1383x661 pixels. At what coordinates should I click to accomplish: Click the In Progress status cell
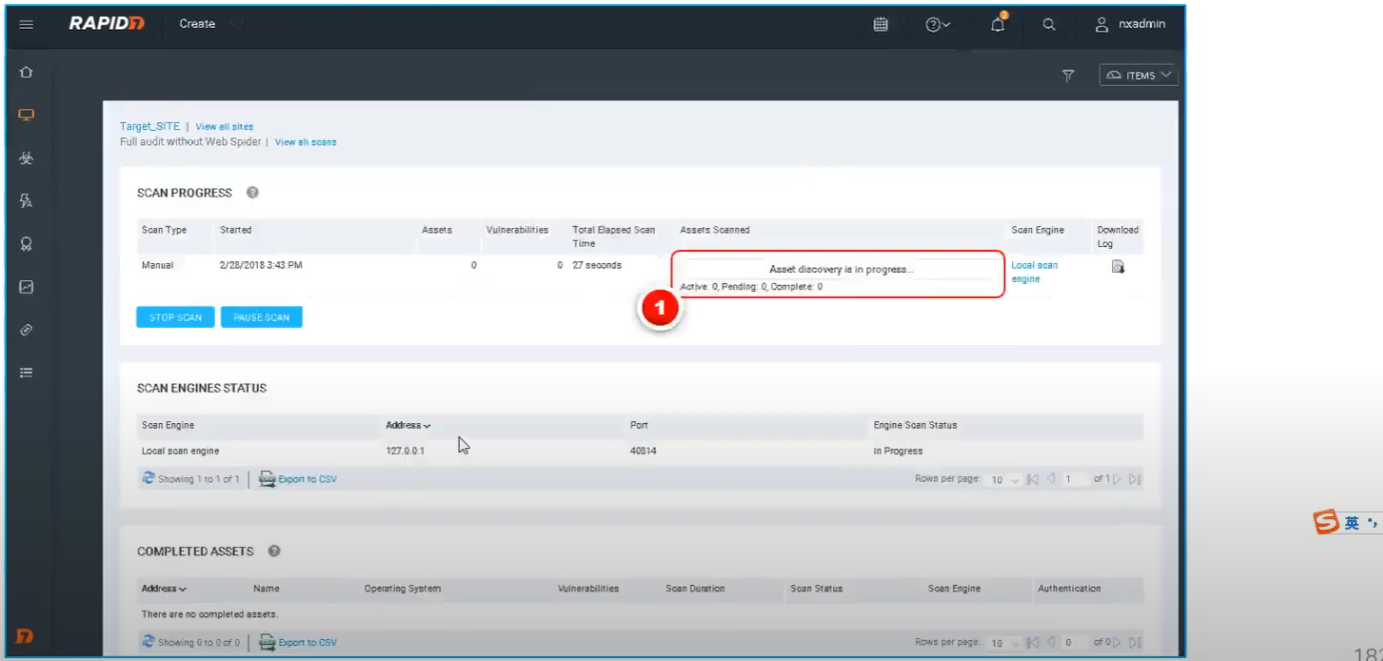pyautogui.click(x=898, y=451)
